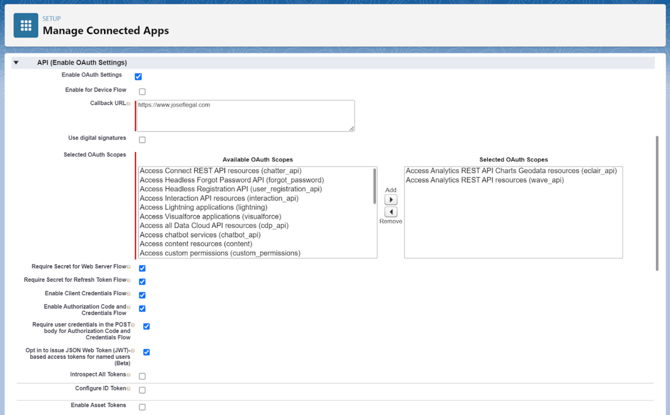
Task: Select Access Analytics REST API resources (wave_api)
Action: tap(485, 180)
